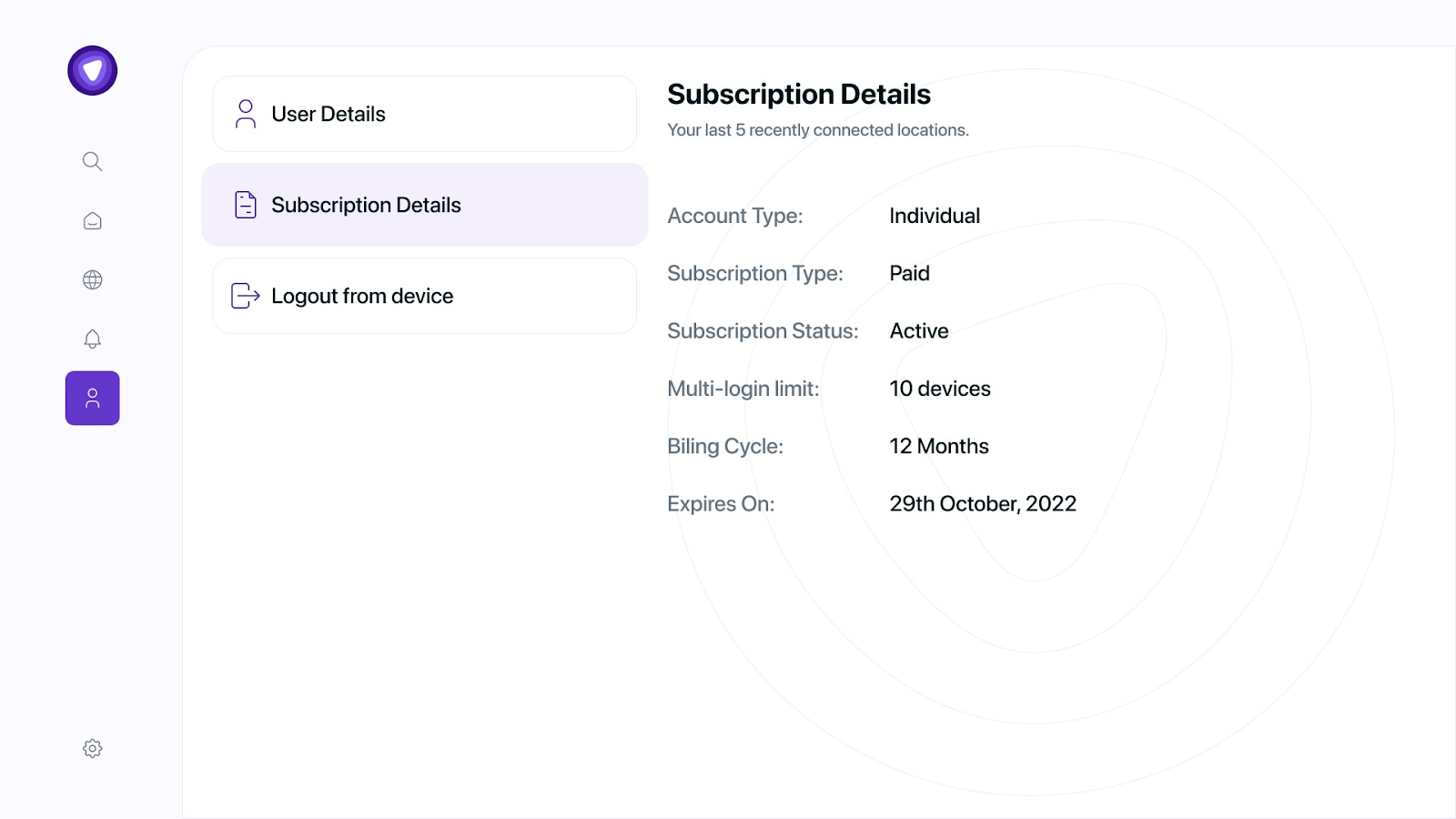The image size is (1456, 819).
Task: Open settings gear icon at bottom
Action: point(92,748)
